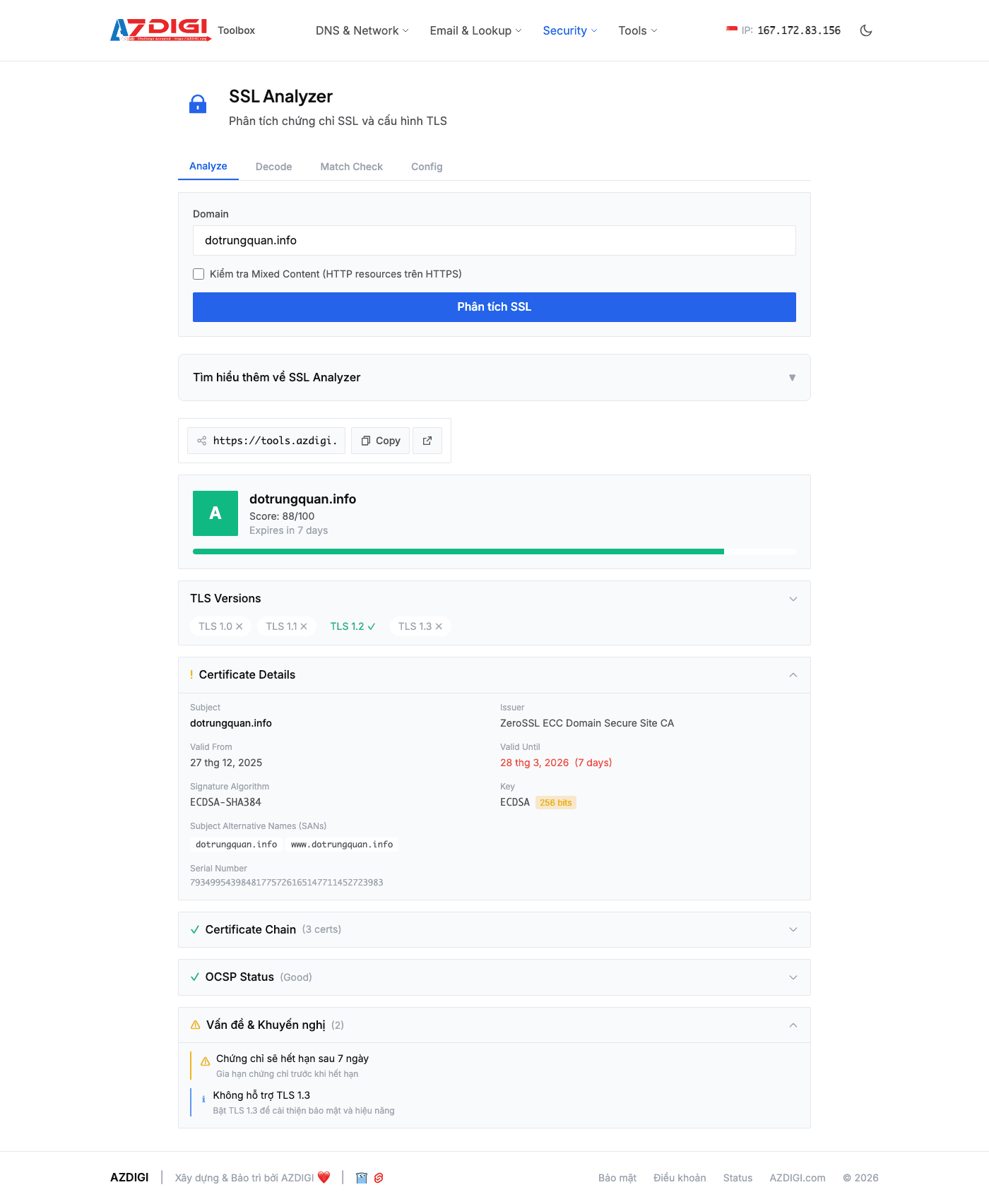Expand Tìm hiểu thêm về SSL Analyzer
Screen dimensions: 989x1204
pos(494,378)
